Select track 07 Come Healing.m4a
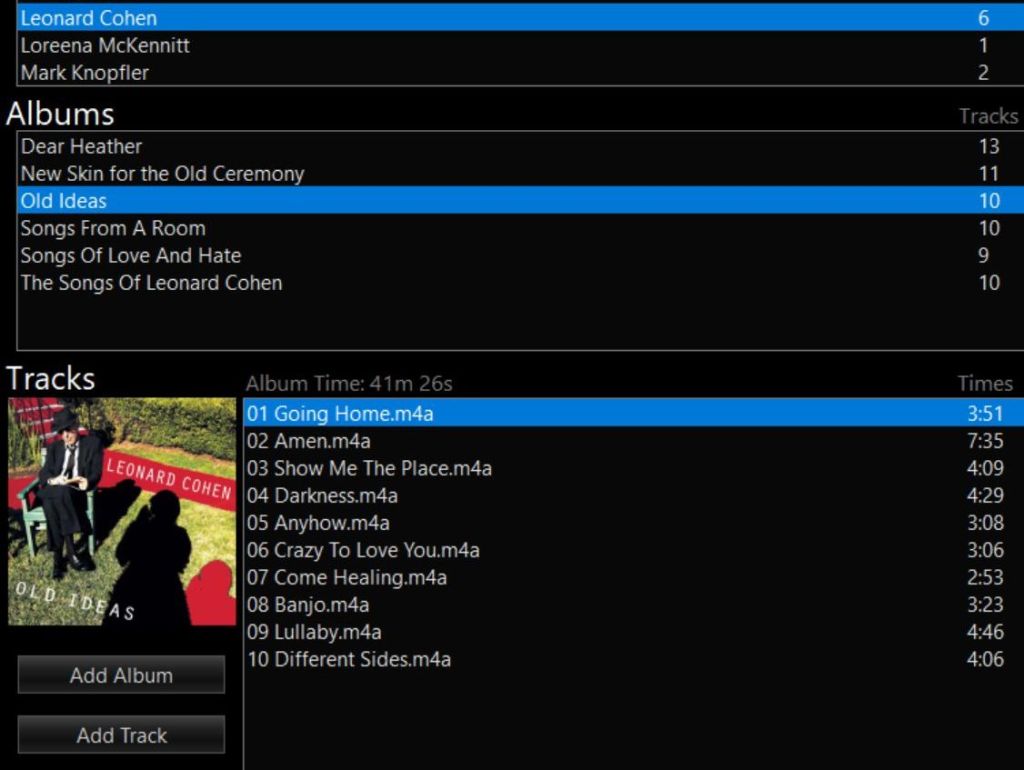 (x=346, y=578)
